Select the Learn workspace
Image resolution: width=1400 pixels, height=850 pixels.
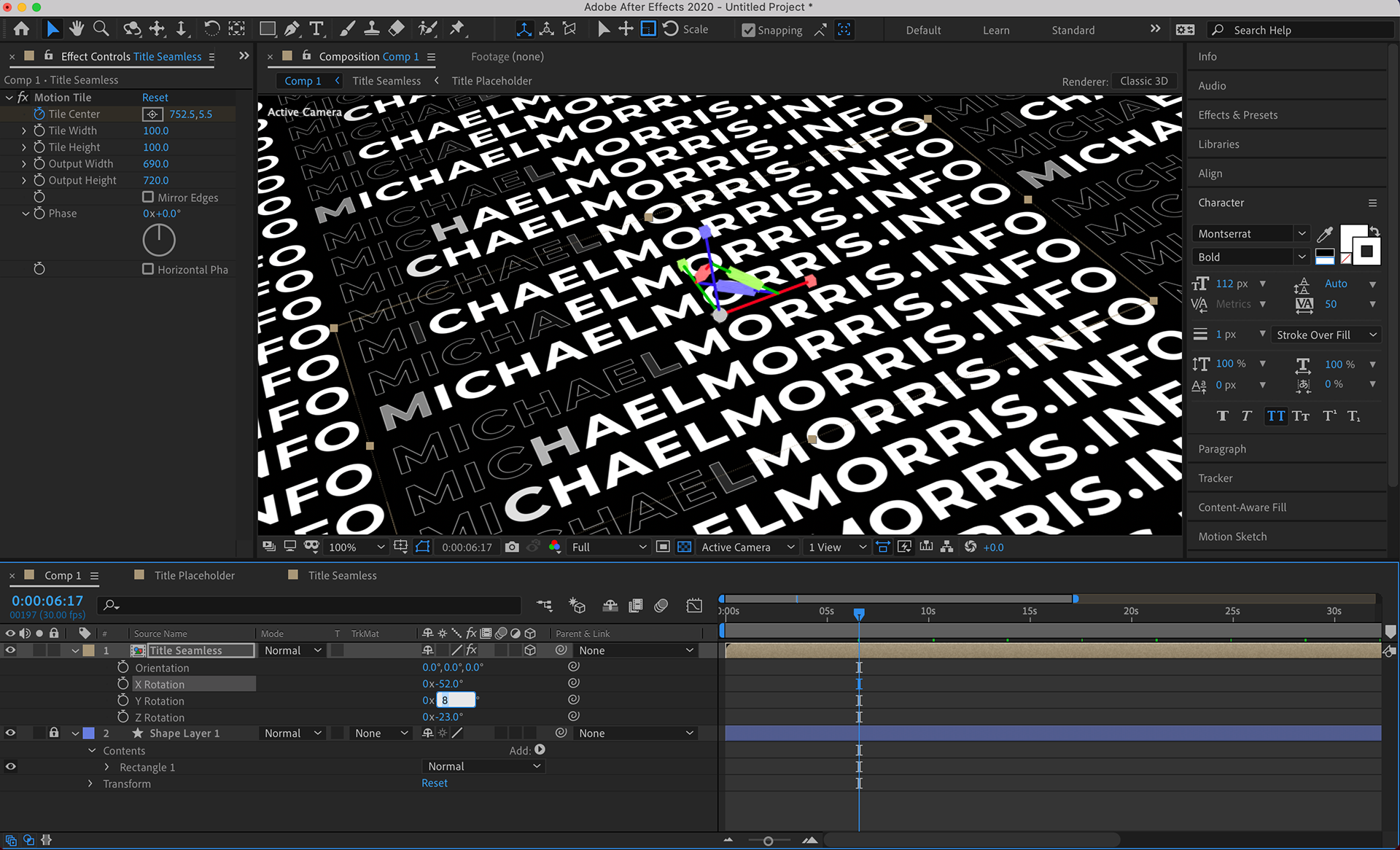coord(996,31)
